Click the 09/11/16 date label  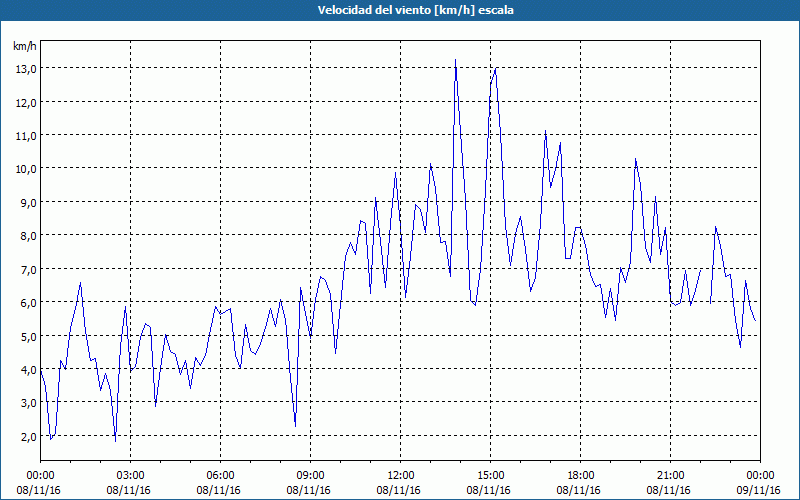click(758, 490)
